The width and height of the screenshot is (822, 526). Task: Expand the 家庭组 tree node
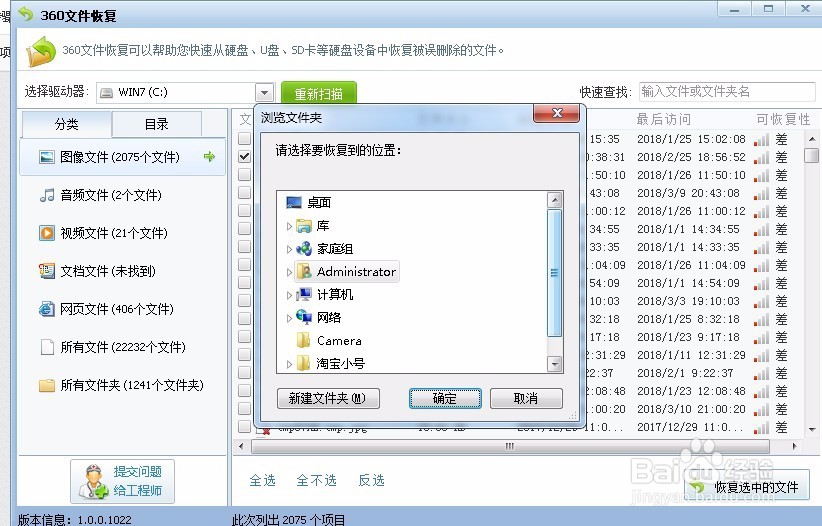click(289, 249)
